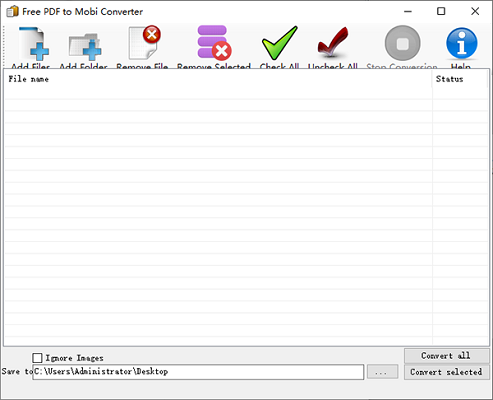Viewport: 493px width, 400px height.
Task: Enable the Ignore Images checkbox
Action: point(37,358)
